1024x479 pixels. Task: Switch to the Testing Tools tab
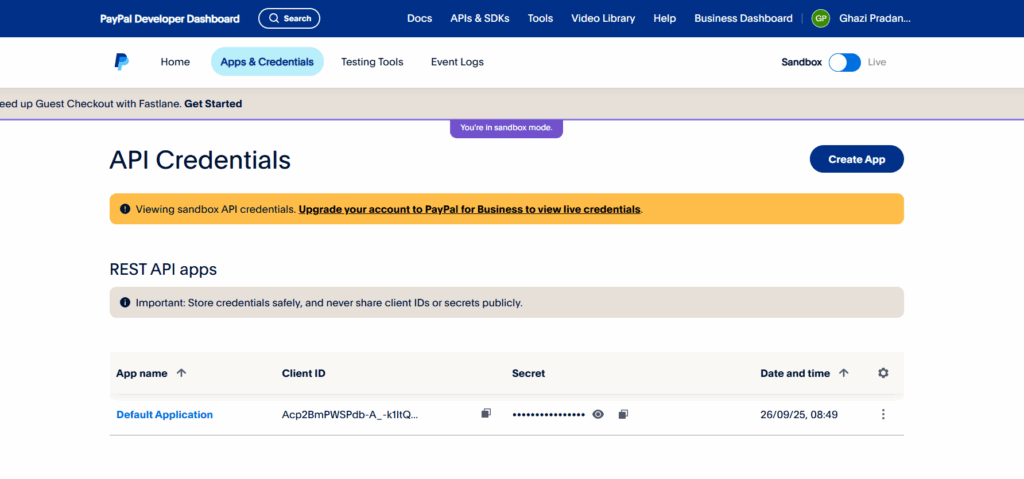[x=372, y=62]
